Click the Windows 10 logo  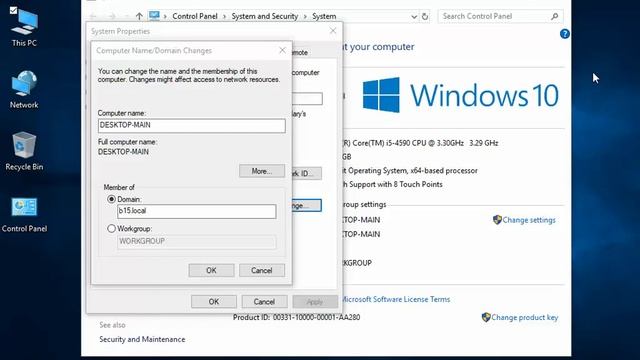[460, 95]
